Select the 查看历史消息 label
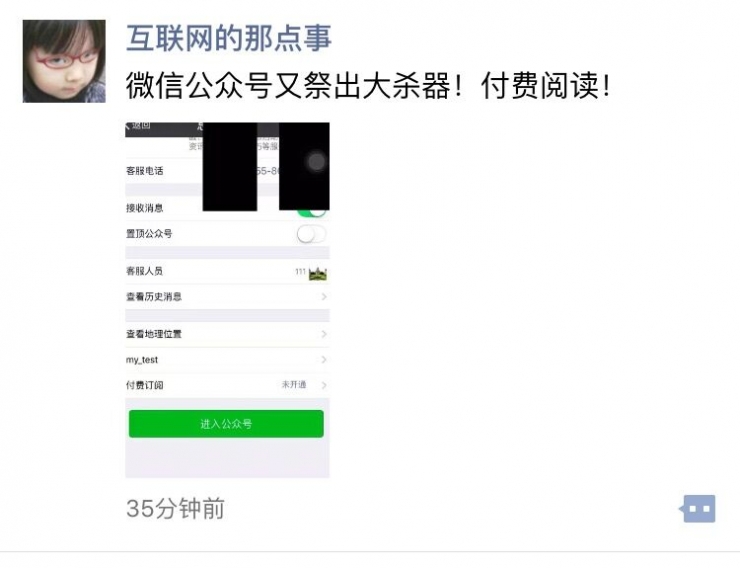 click(x=154, y=297)
